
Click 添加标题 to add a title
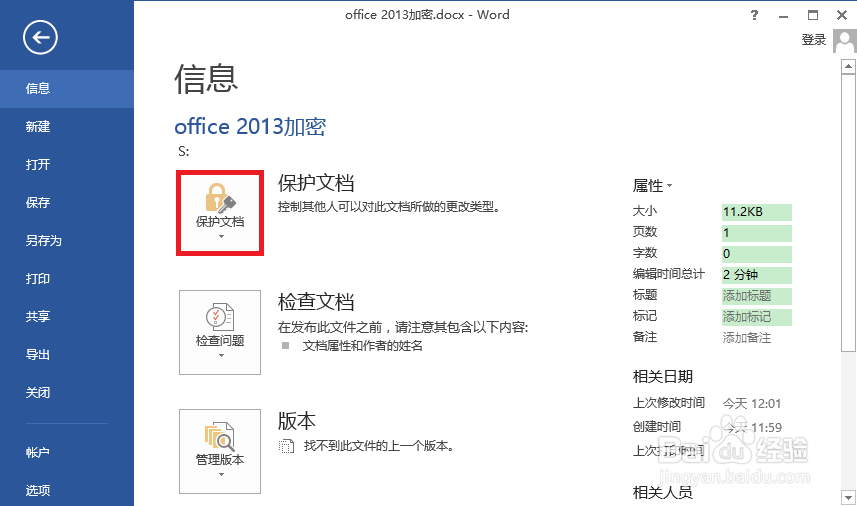click(756, 296)
